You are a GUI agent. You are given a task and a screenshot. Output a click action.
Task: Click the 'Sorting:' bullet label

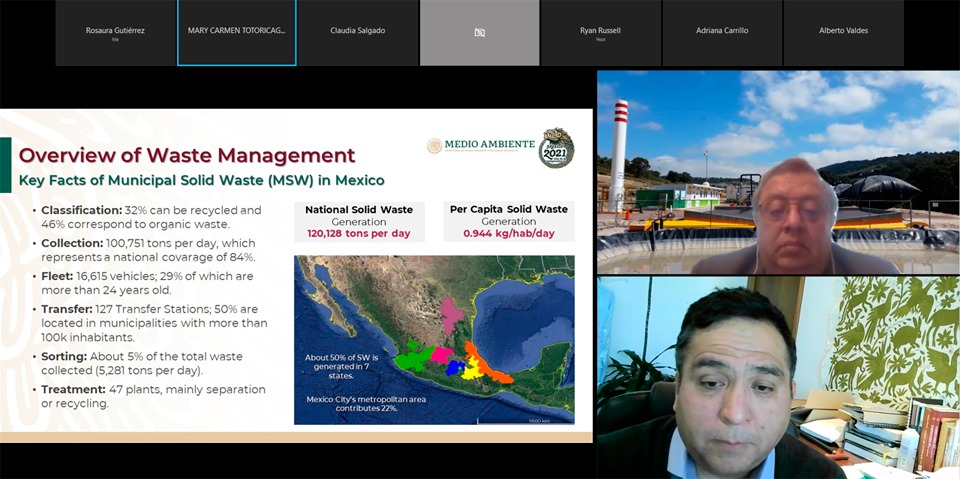coord(64,356)
